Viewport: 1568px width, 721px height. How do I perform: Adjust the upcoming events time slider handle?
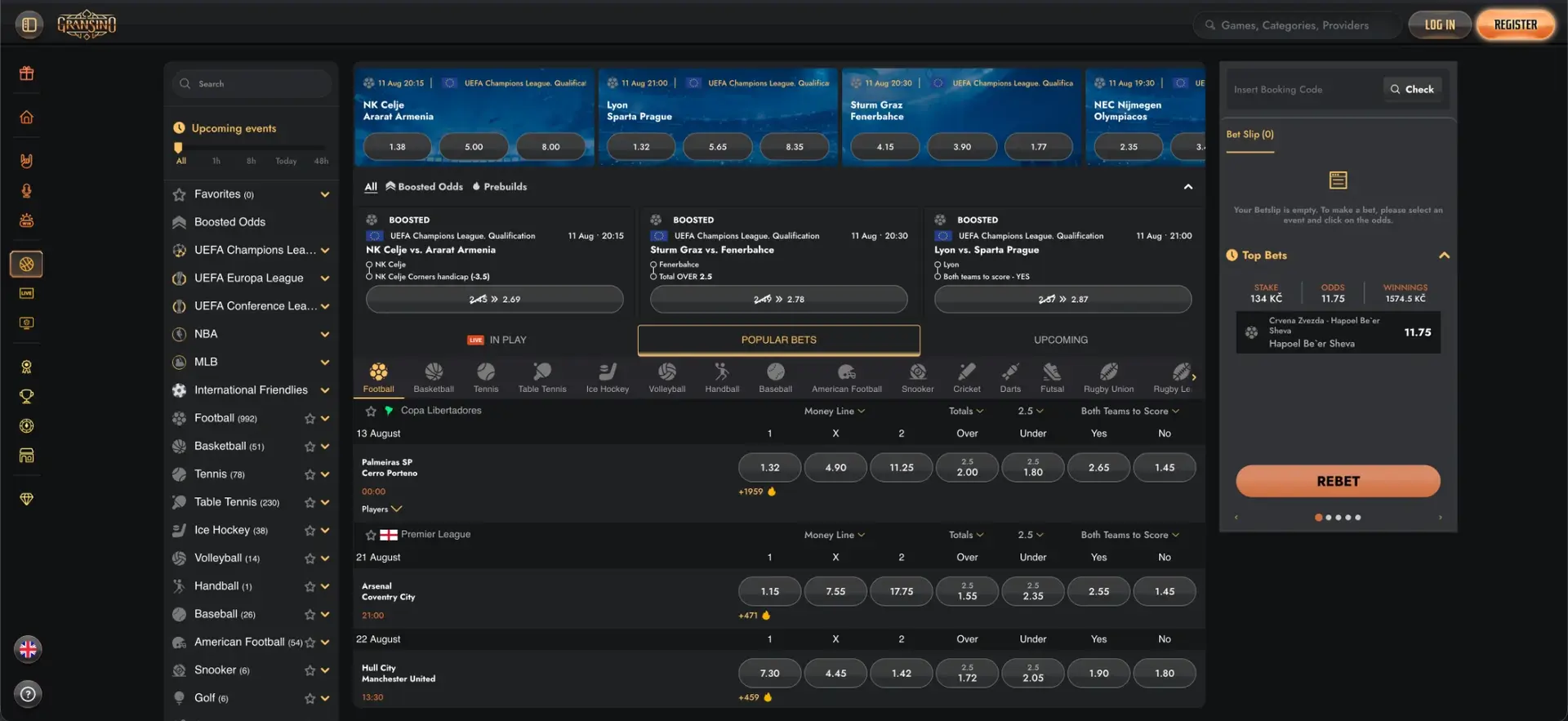178,148
